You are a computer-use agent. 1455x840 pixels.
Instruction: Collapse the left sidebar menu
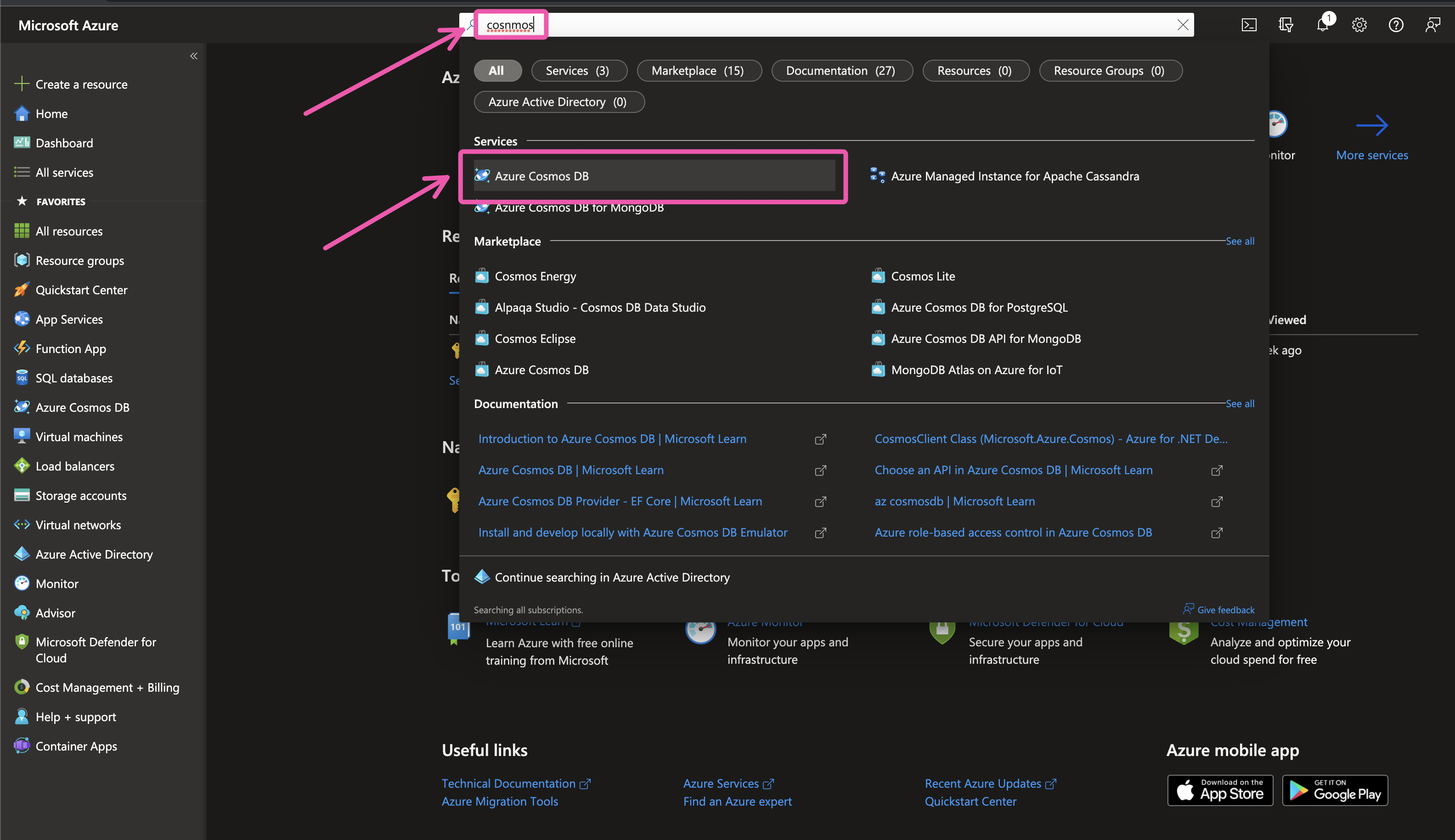coord(194,56)
